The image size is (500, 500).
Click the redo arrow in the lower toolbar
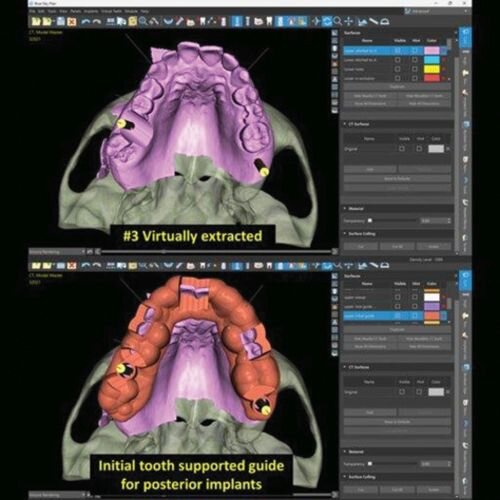[x=97, y=265]
